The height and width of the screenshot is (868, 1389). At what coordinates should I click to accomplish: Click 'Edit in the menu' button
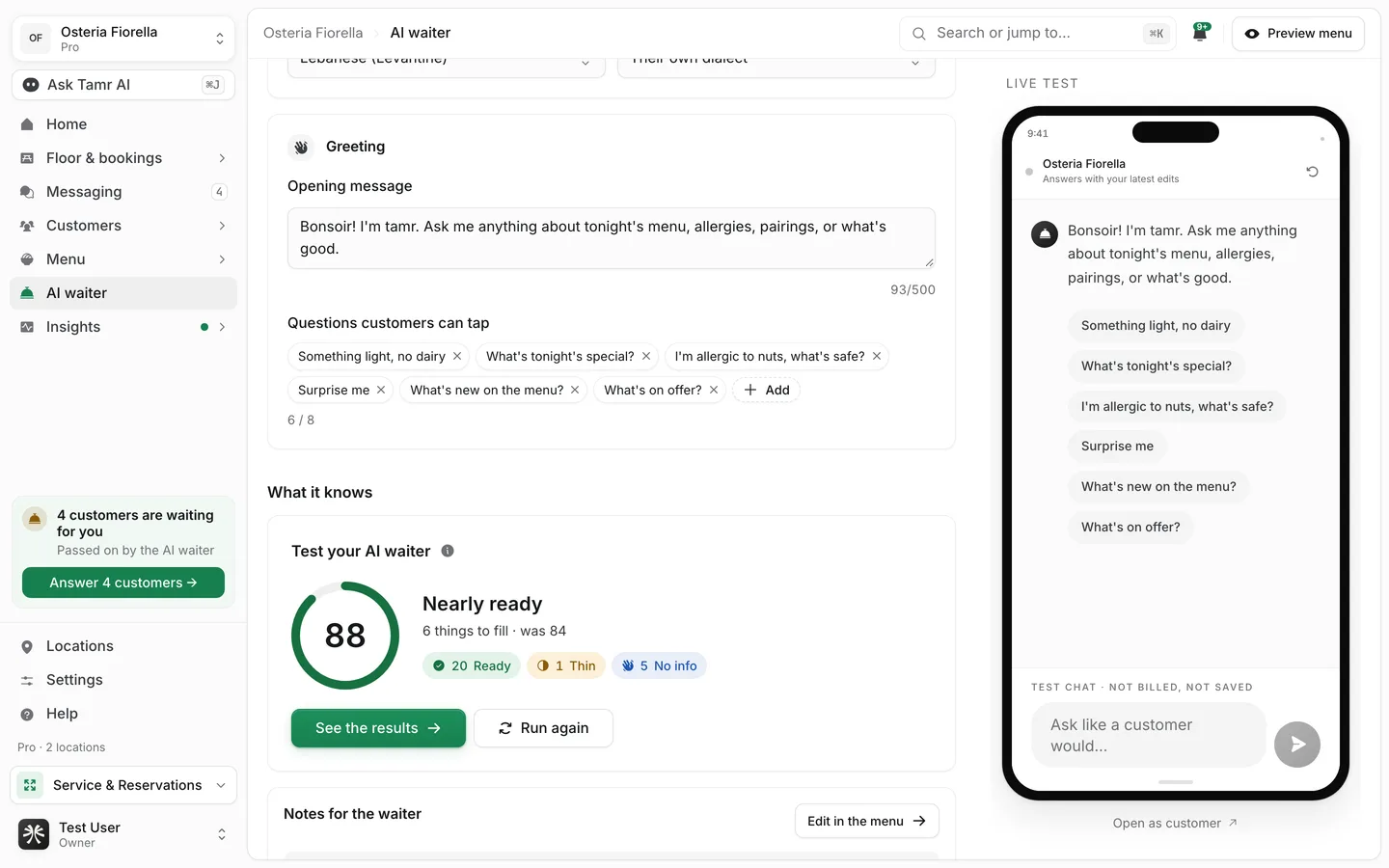(867, 822)
